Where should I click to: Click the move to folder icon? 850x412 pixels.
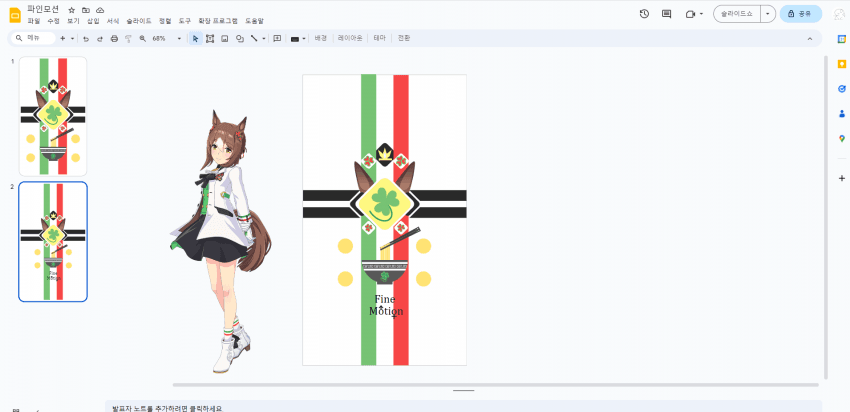coord(86,10)
